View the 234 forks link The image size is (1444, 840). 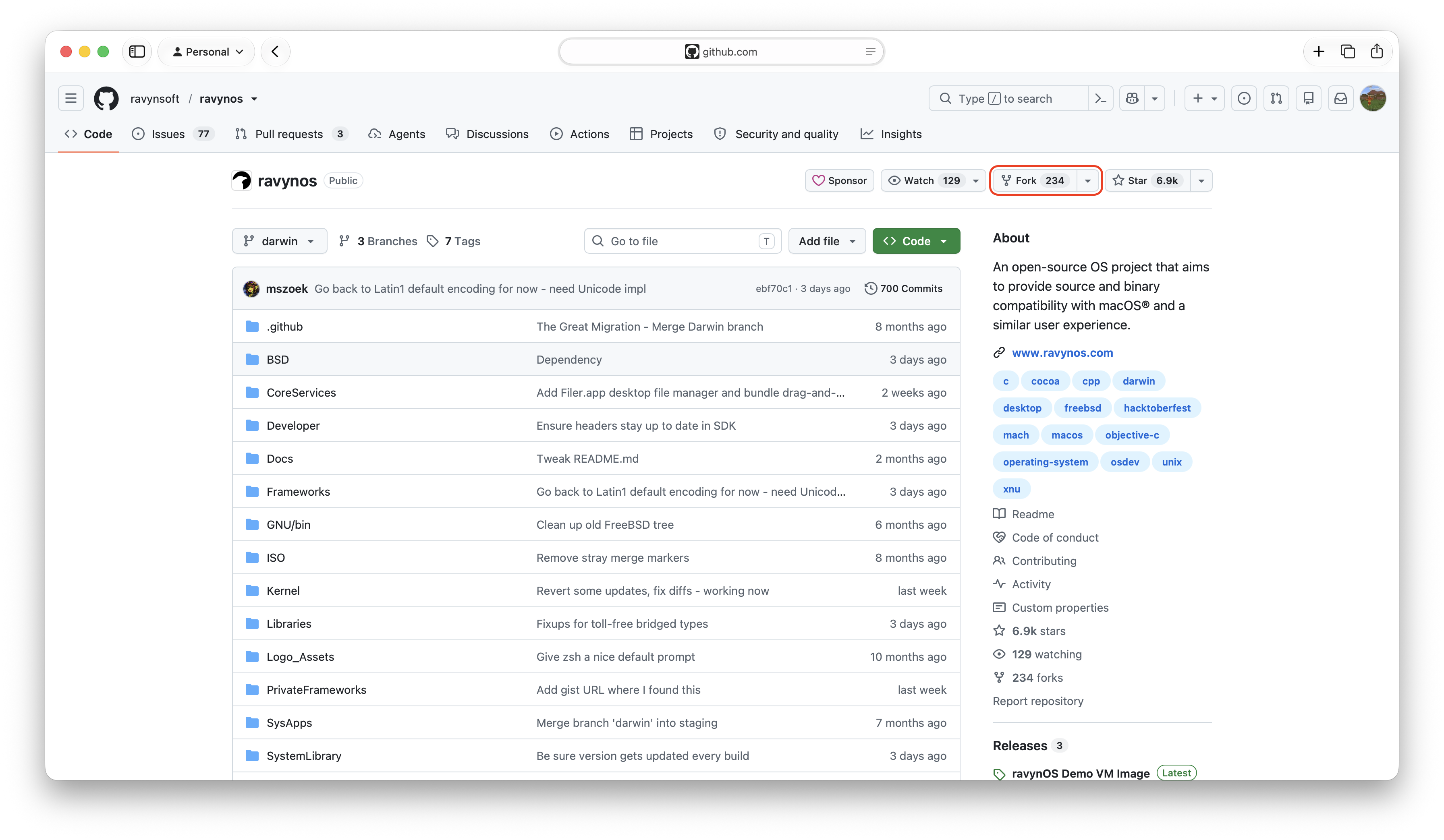[1037, 677]
